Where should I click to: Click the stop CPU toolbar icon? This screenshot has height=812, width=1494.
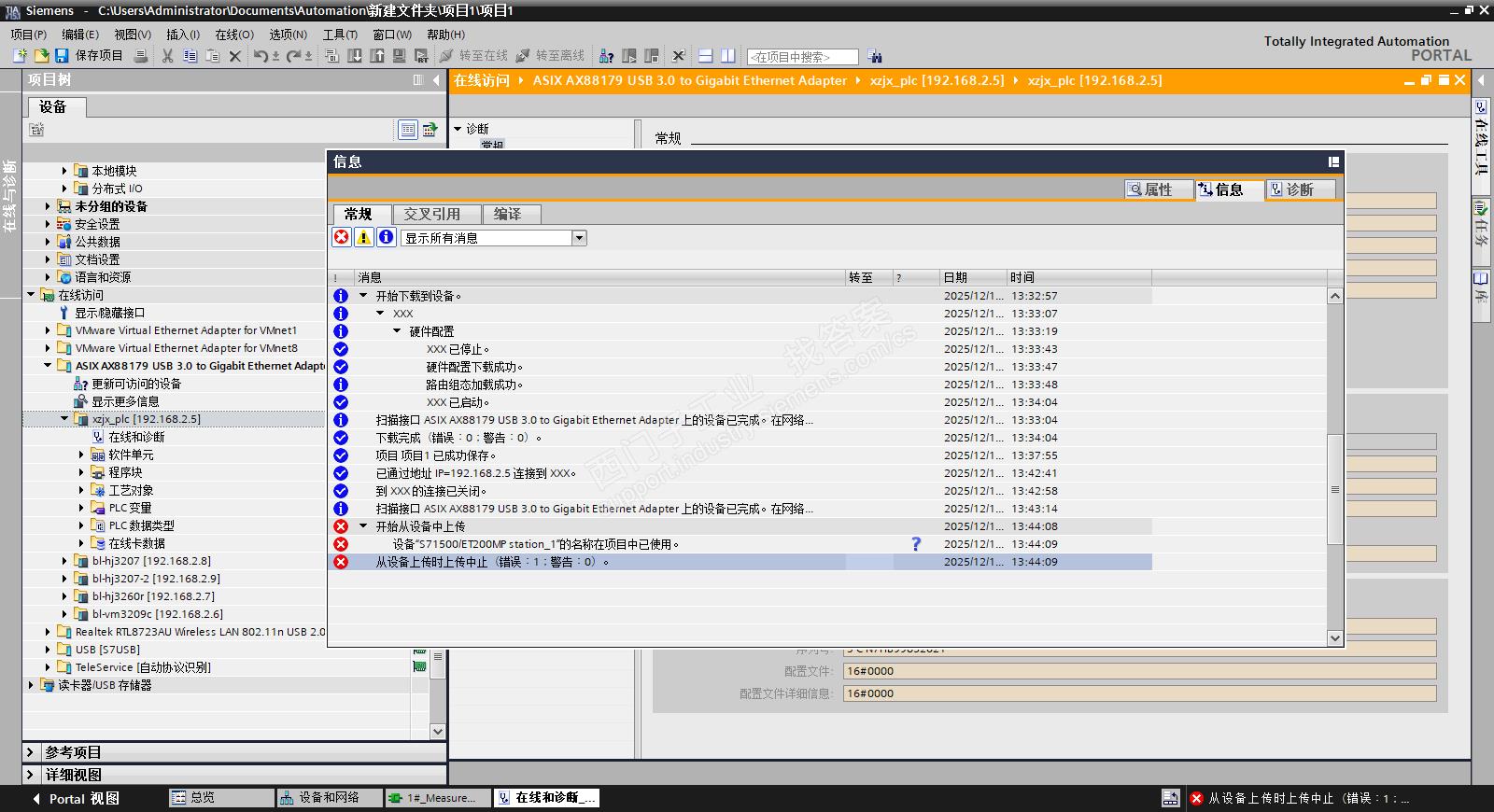652,56
